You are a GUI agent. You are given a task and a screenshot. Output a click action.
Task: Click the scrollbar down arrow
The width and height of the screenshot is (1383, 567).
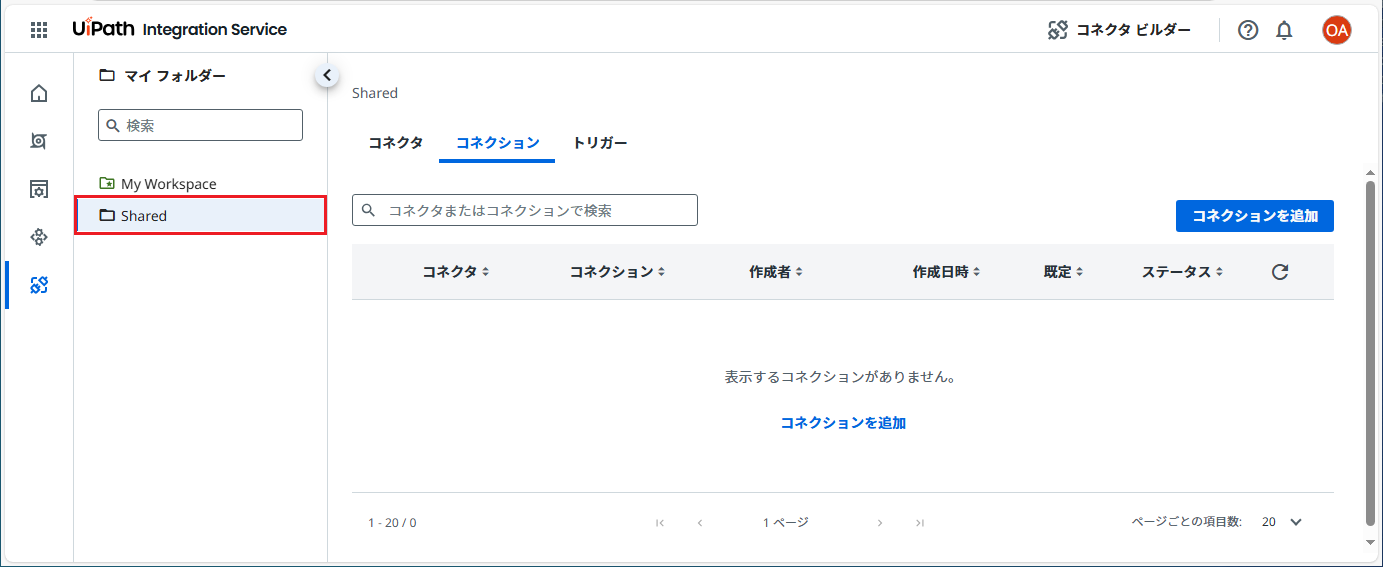pos(1370,542)
